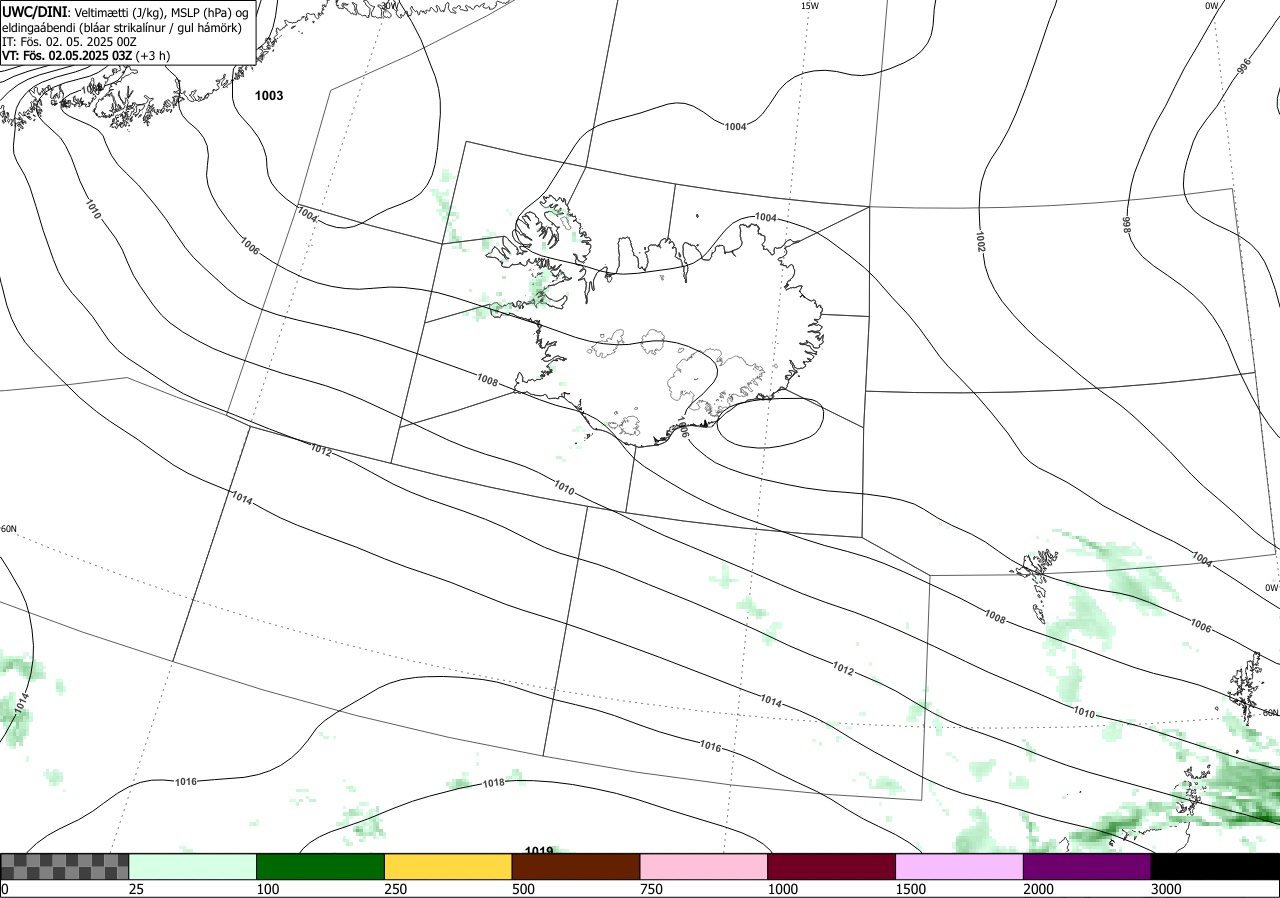Click the legend value '2000'
This screenshot has height=898, width=1280.
click(x=1040, y=889)
